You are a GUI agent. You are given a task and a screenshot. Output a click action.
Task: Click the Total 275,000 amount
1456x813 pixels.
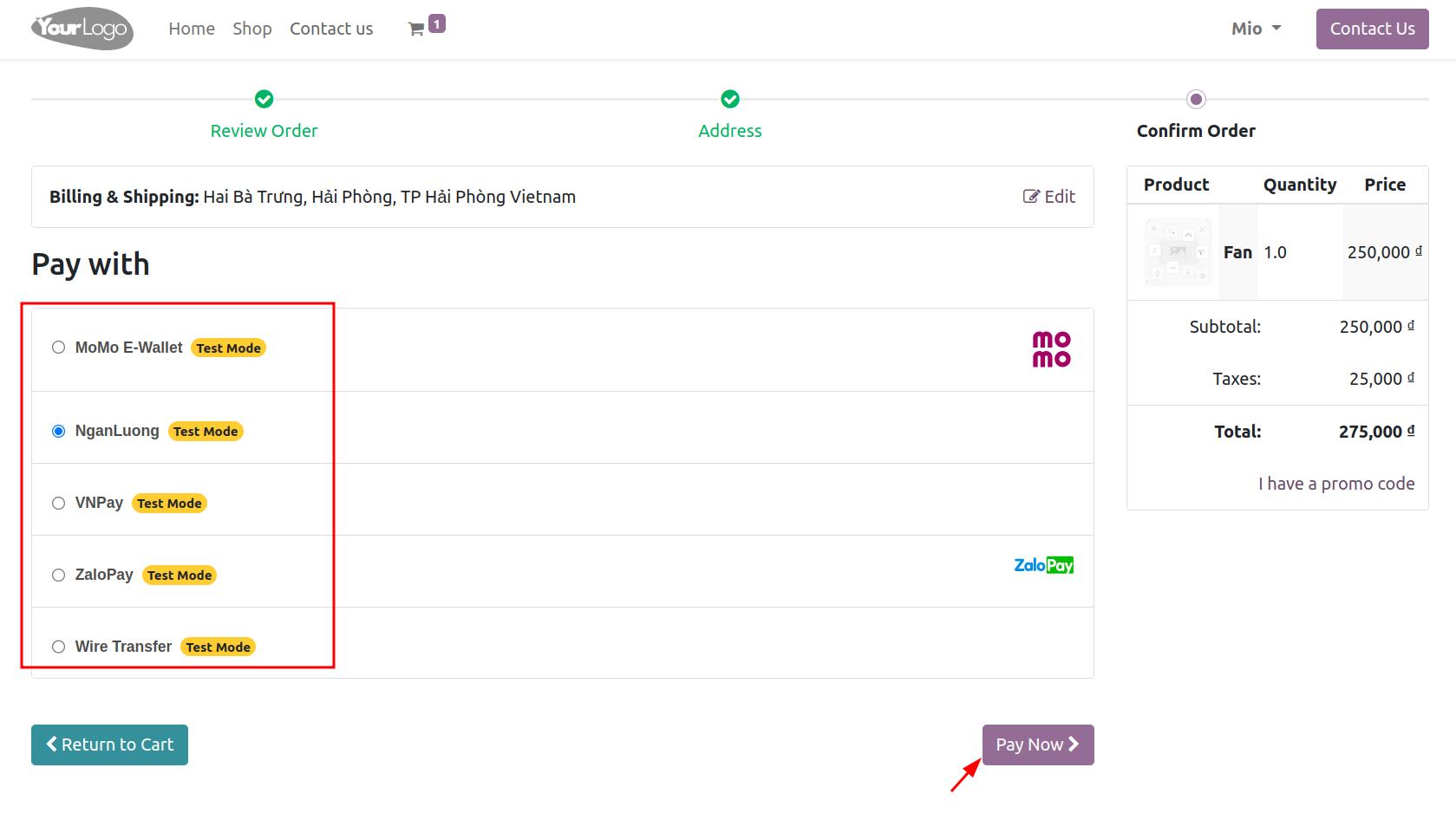(x=1376, y=432)
